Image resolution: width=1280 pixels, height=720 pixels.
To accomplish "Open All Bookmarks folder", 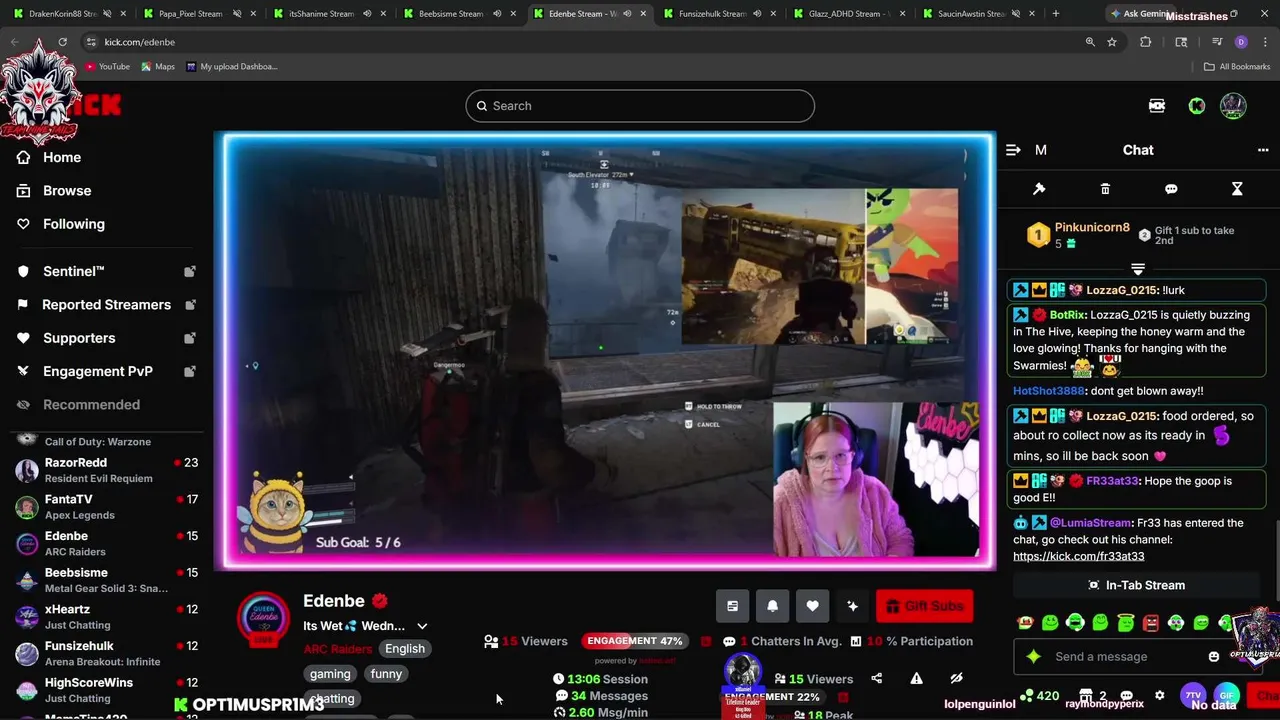I will click(1237, 66).
